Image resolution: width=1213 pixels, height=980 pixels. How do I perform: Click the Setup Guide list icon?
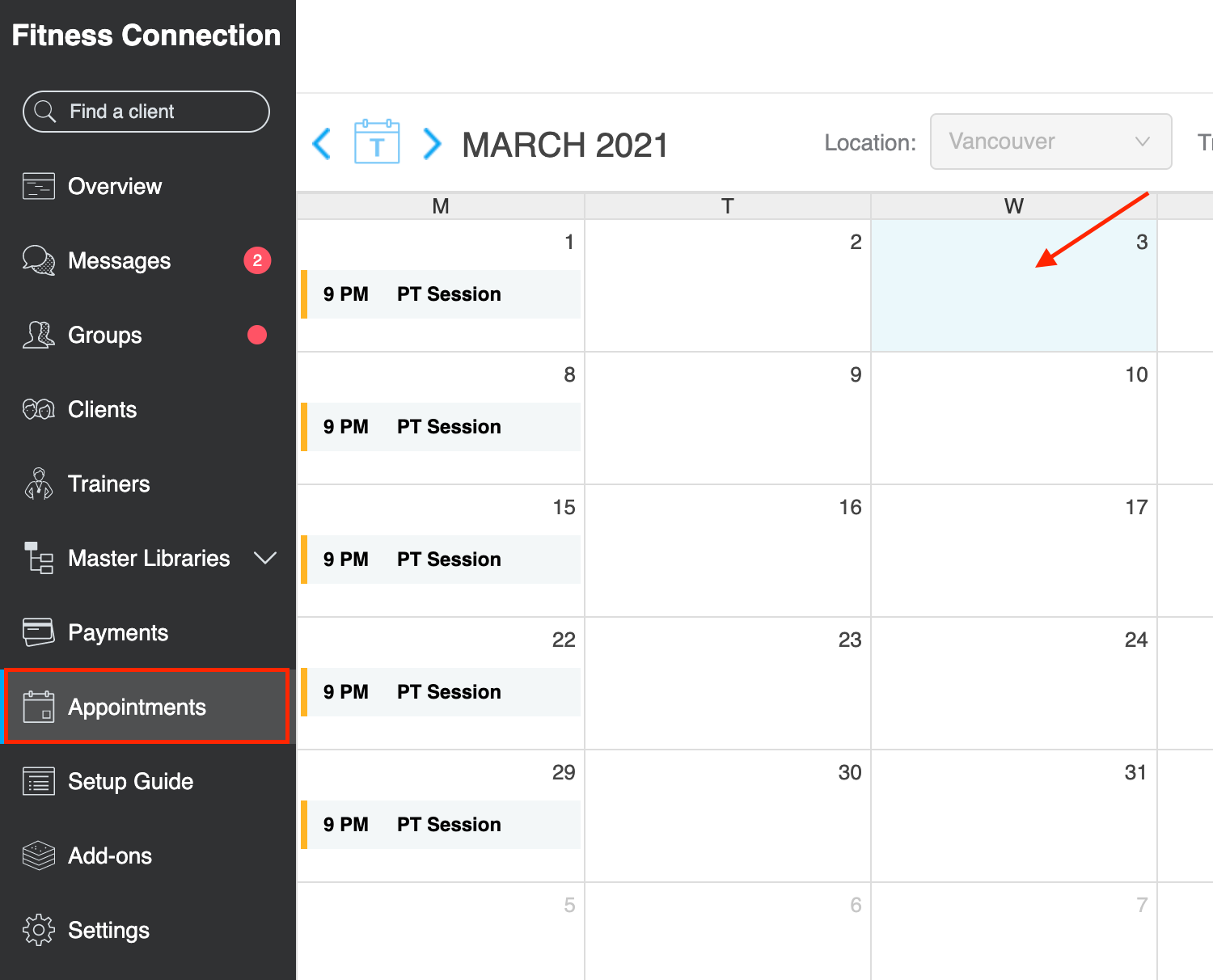click(39, 781)
